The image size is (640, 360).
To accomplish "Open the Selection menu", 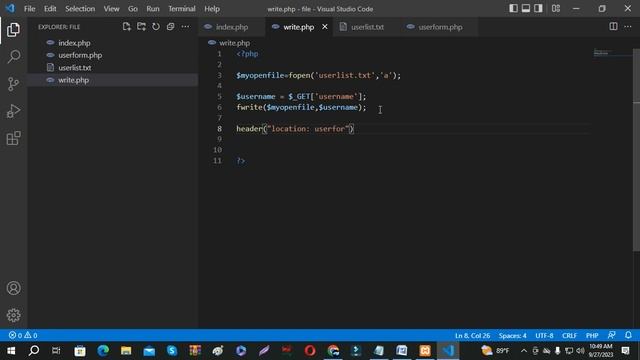I will tap(80, 9).
